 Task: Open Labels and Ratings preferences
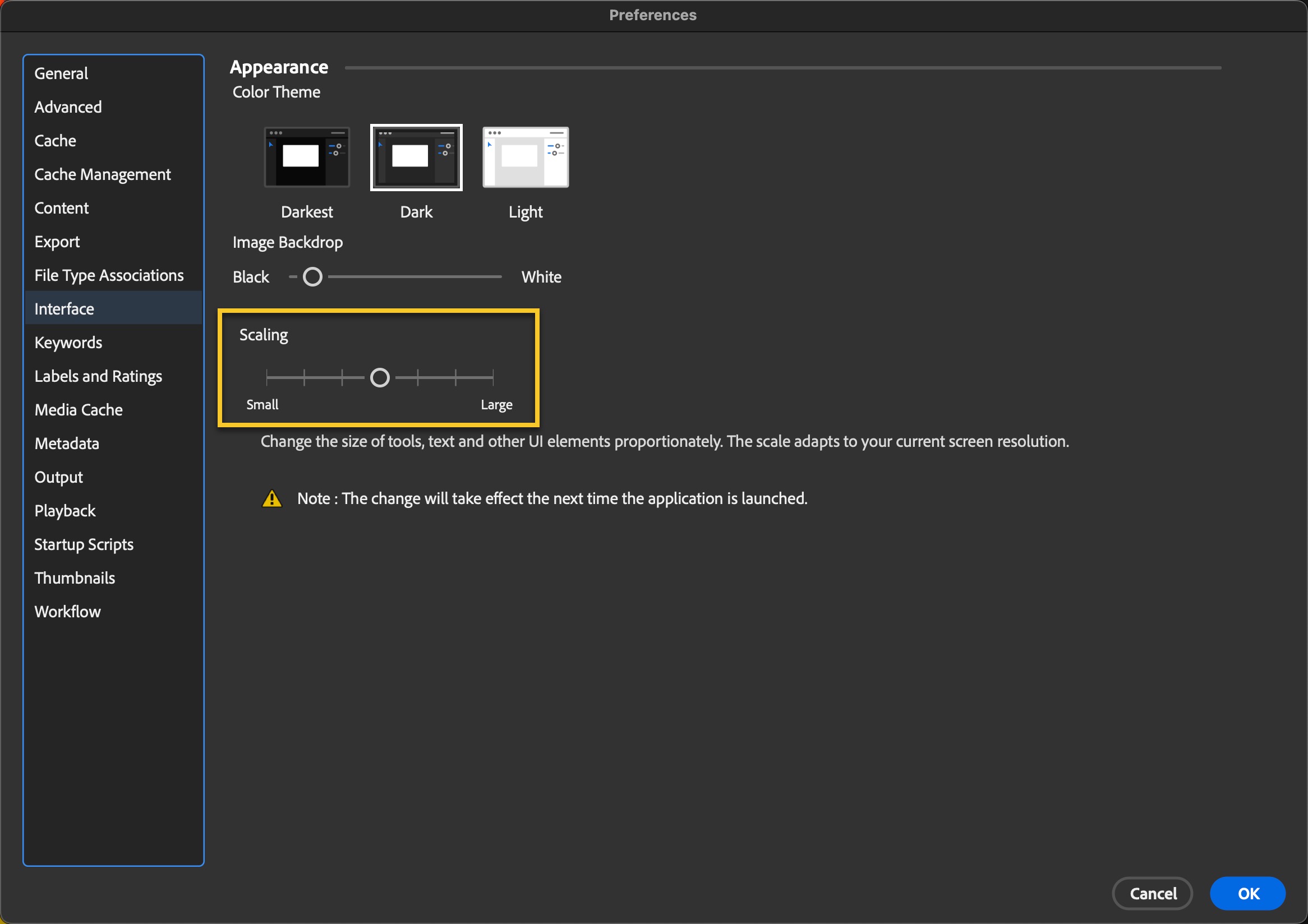(98, 376)
